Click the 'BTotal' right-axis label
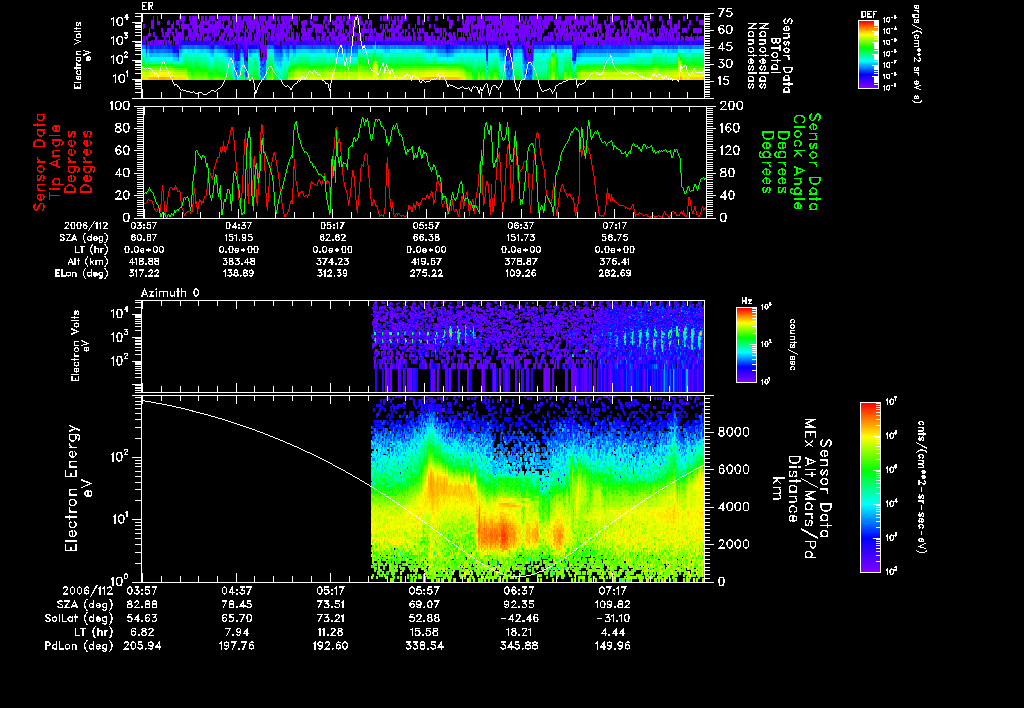 (775, 56)
